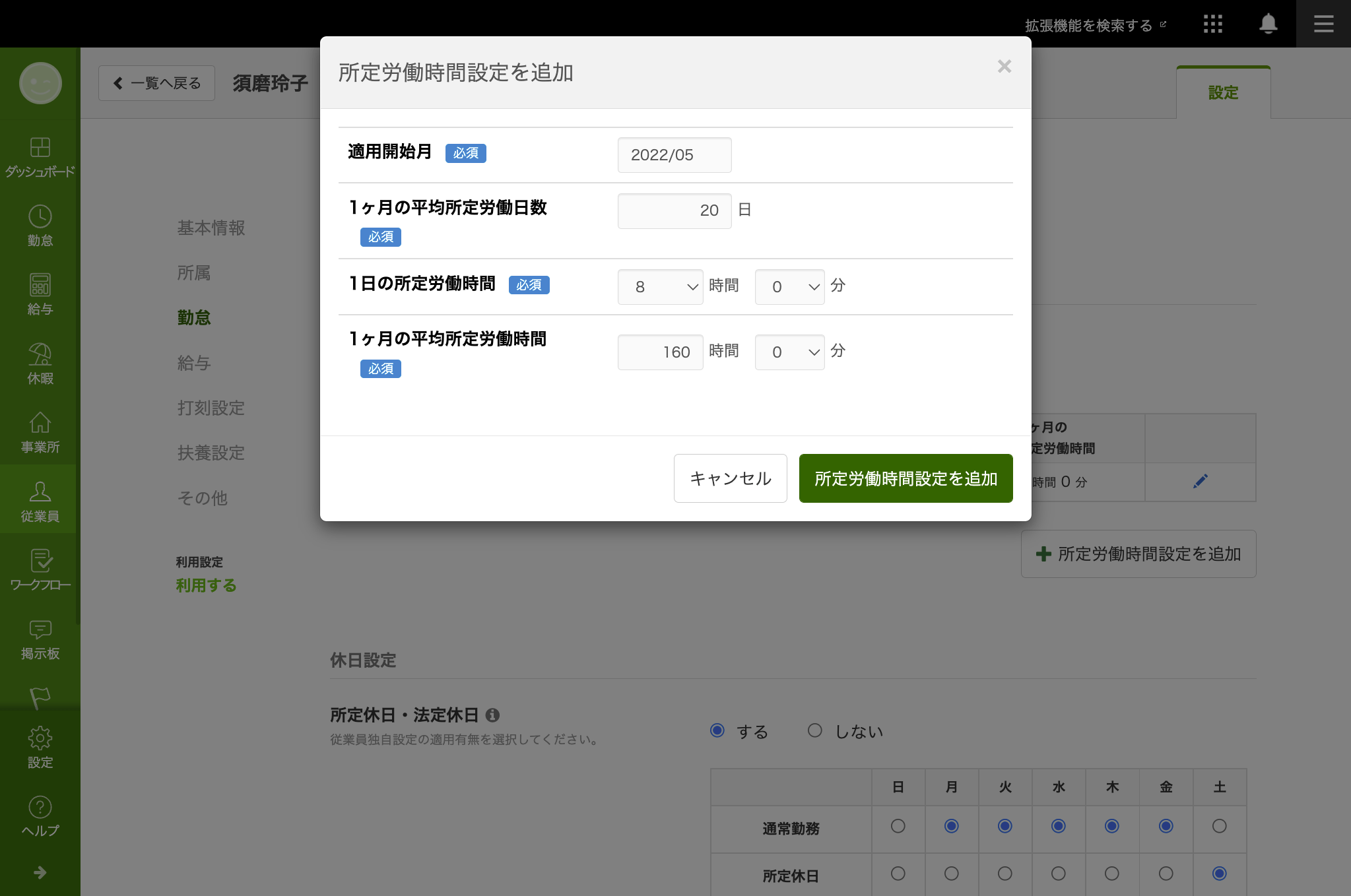This screenshot has width=1351, height=896.
Task: Open the 設定 gear icon in sidebar
Action: [40, 748]
